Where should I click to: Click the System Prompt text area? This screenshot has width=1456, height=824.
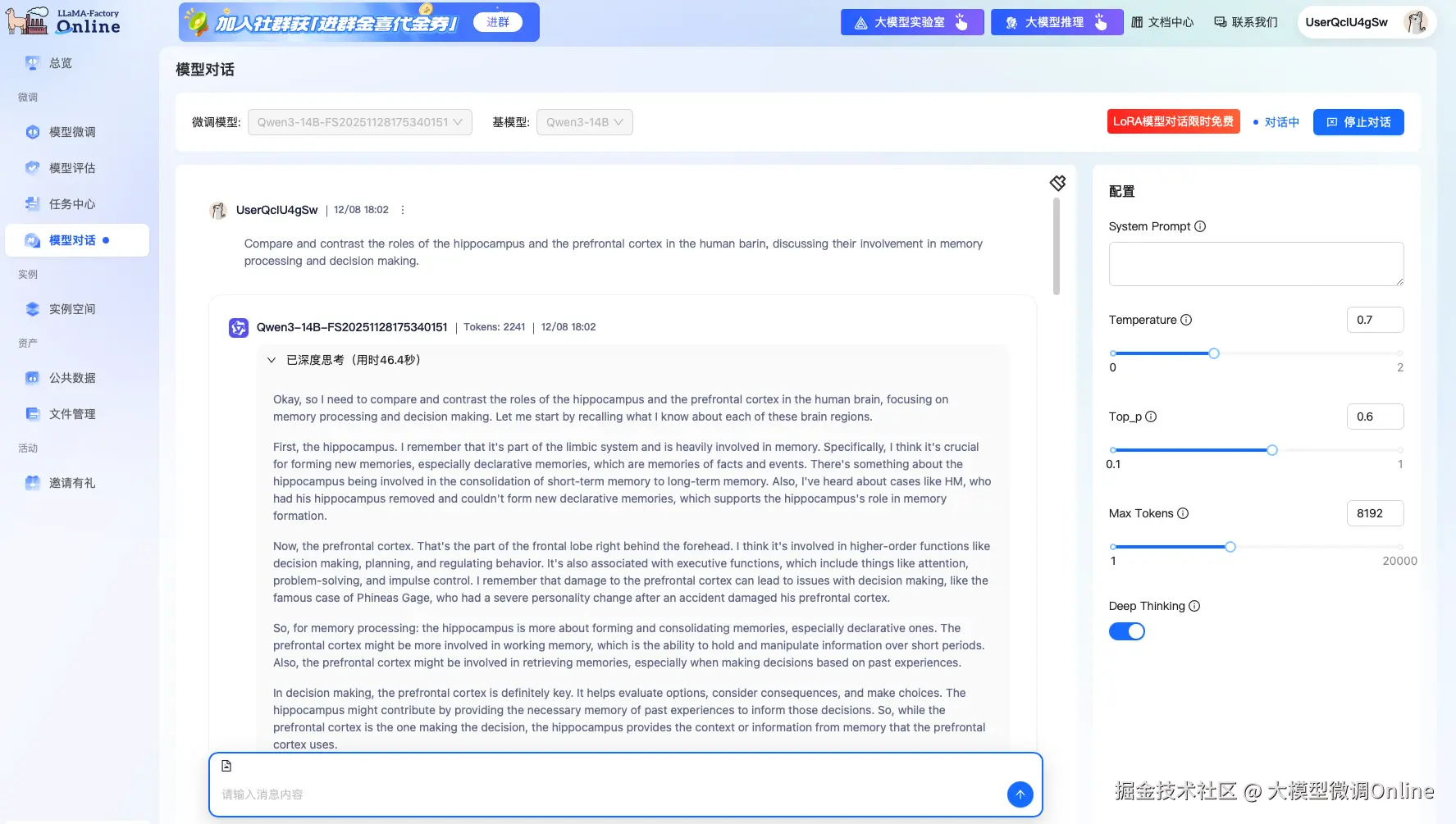(x=1257, y=264)
